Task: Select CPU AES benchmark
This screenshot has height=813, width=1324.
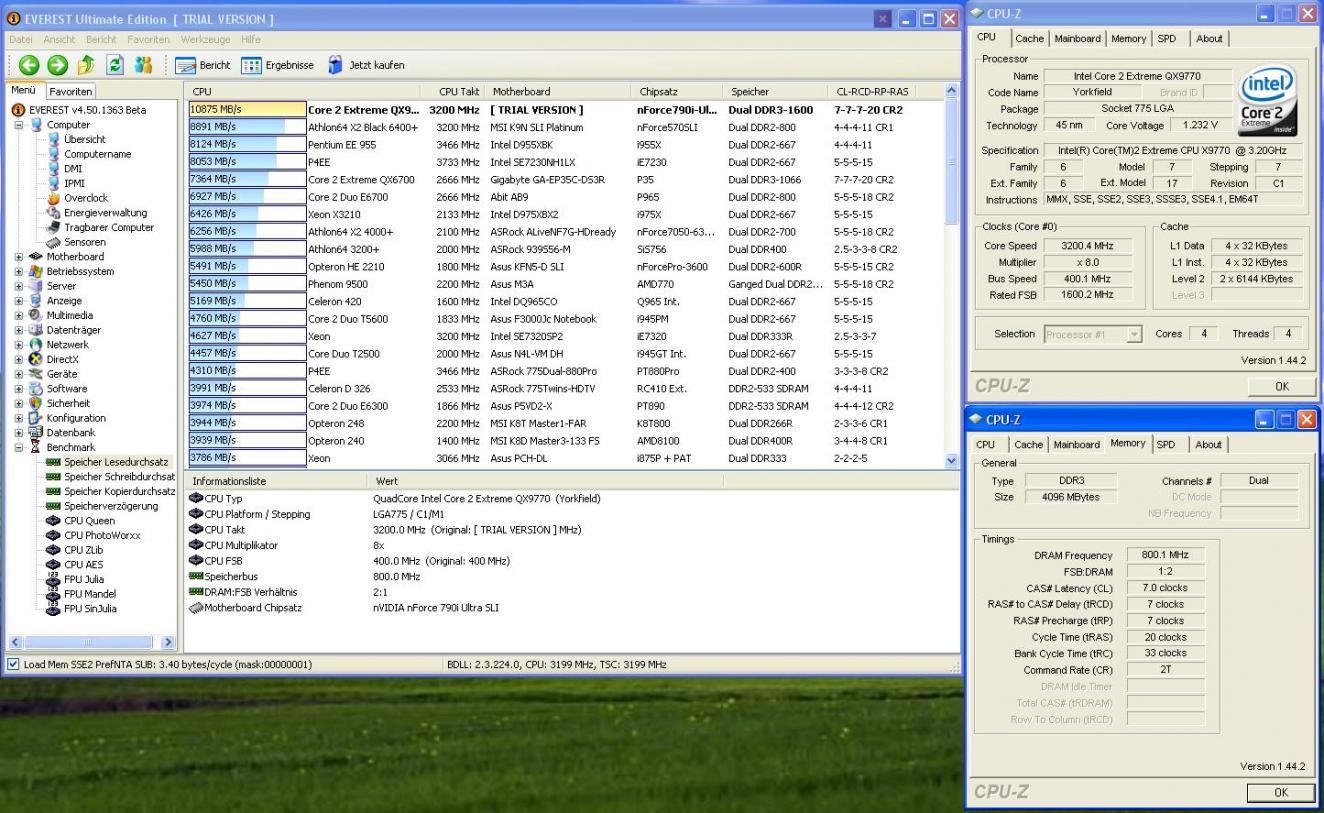Action: point(83,564)
